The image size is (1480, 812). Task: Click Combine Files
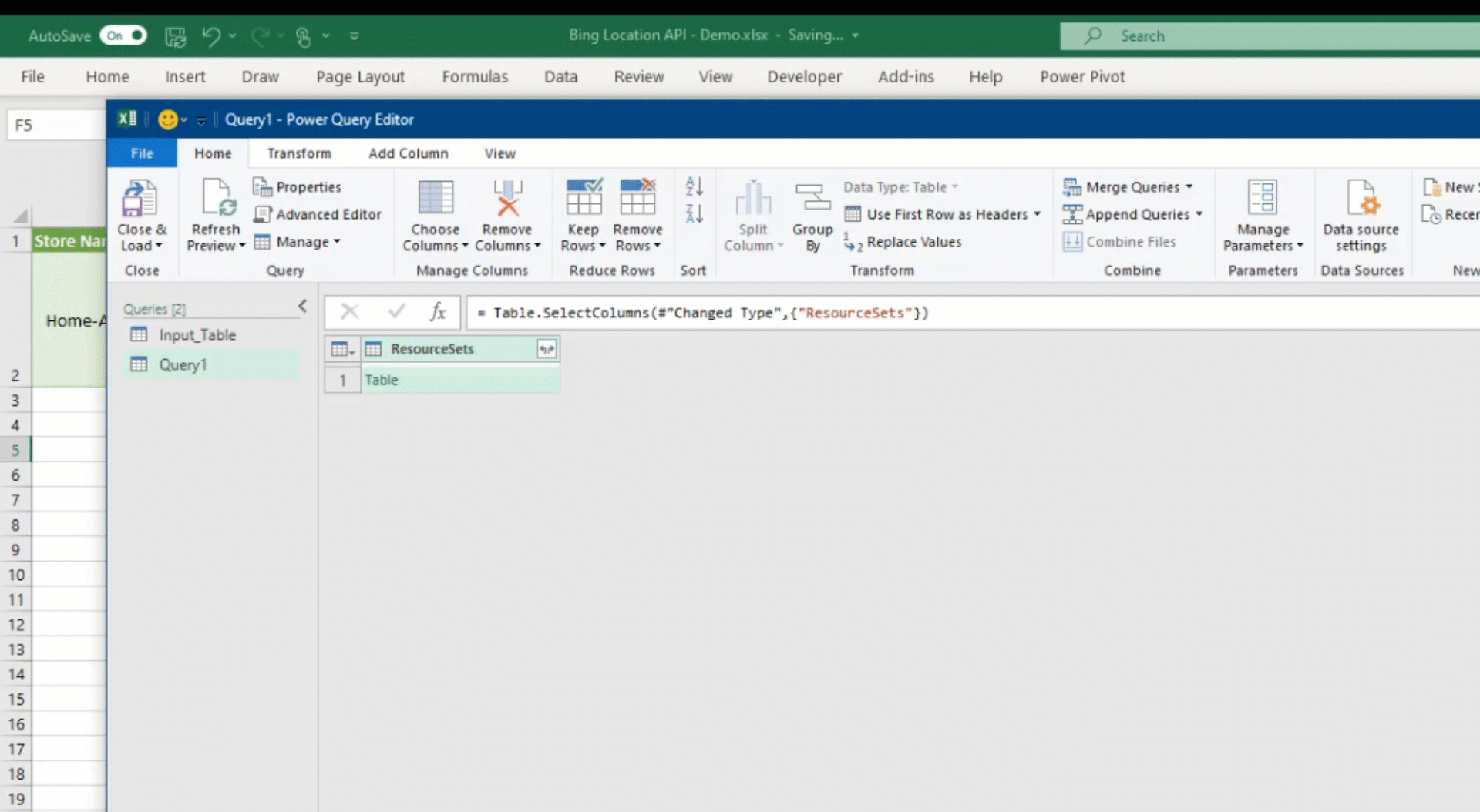coord(1119,242)
